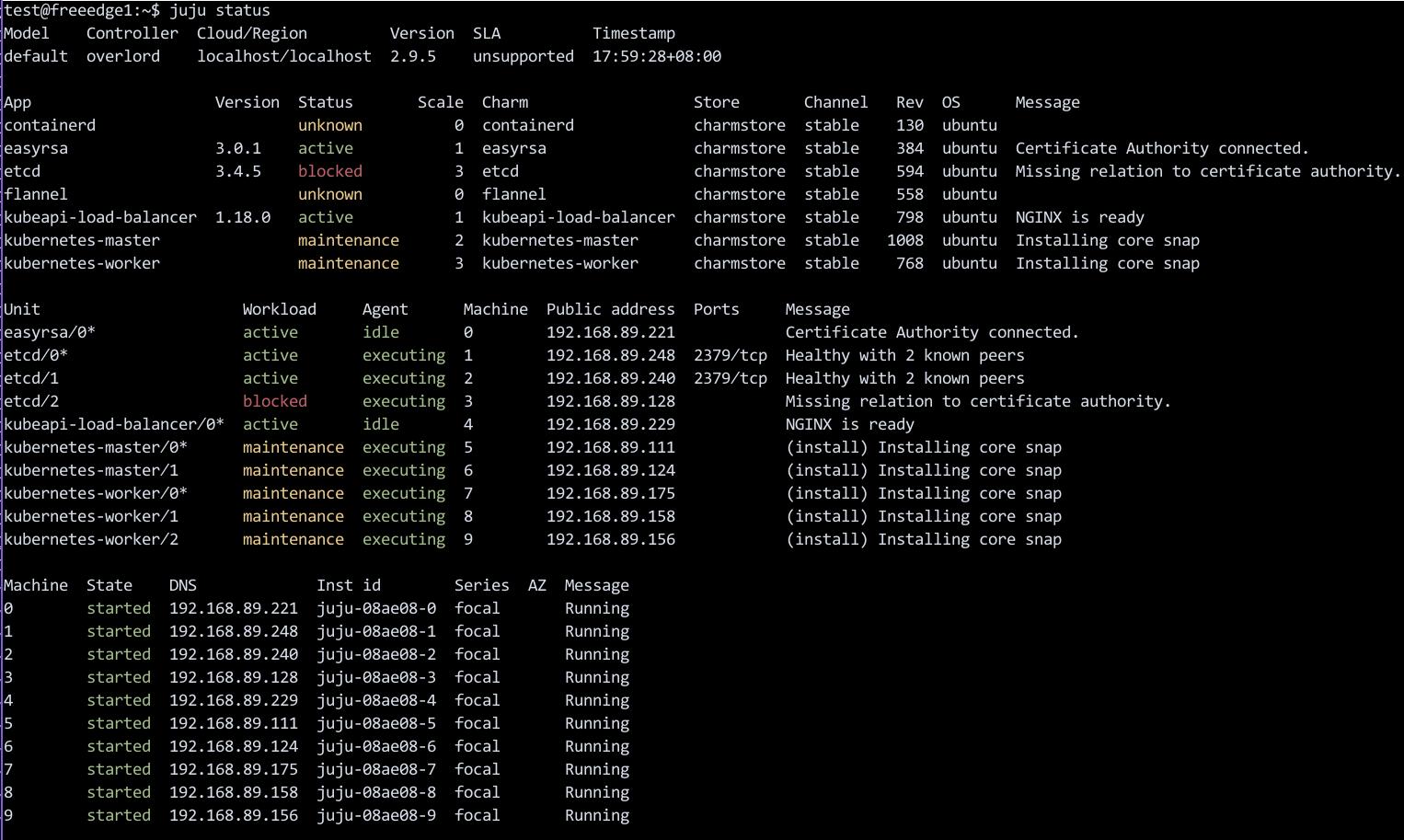Select the 'kubernetes-worker/2' unit name
1404x840 pixels.
pyautogui.click(x=91, y=539)
